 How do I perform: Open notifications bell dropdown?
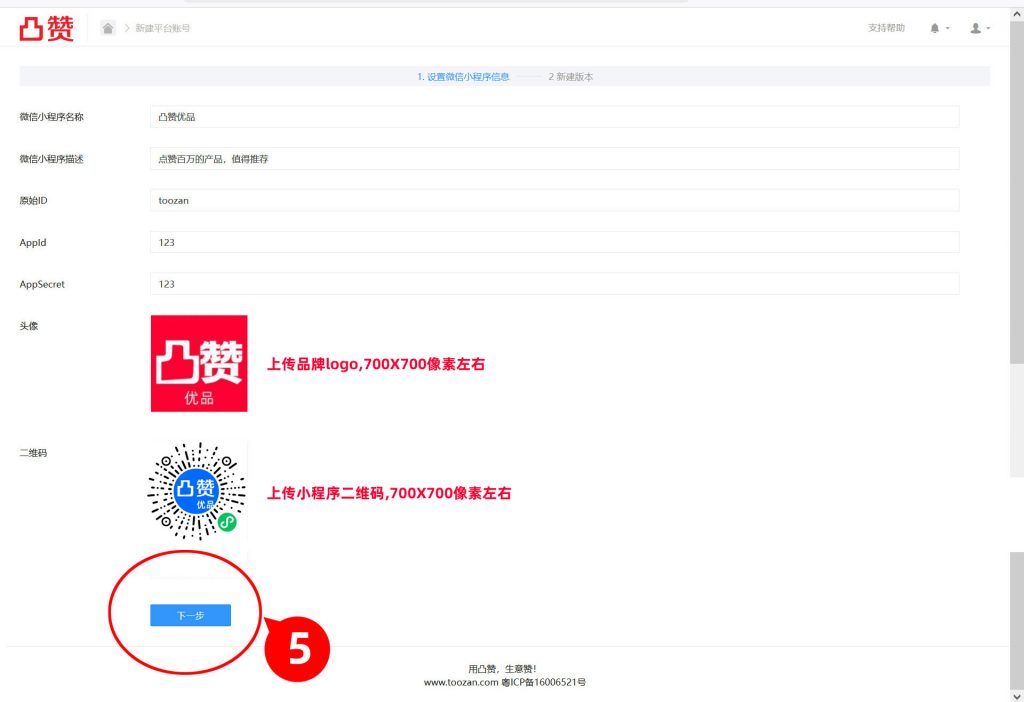pyautogui.click(x=939, y=28)
